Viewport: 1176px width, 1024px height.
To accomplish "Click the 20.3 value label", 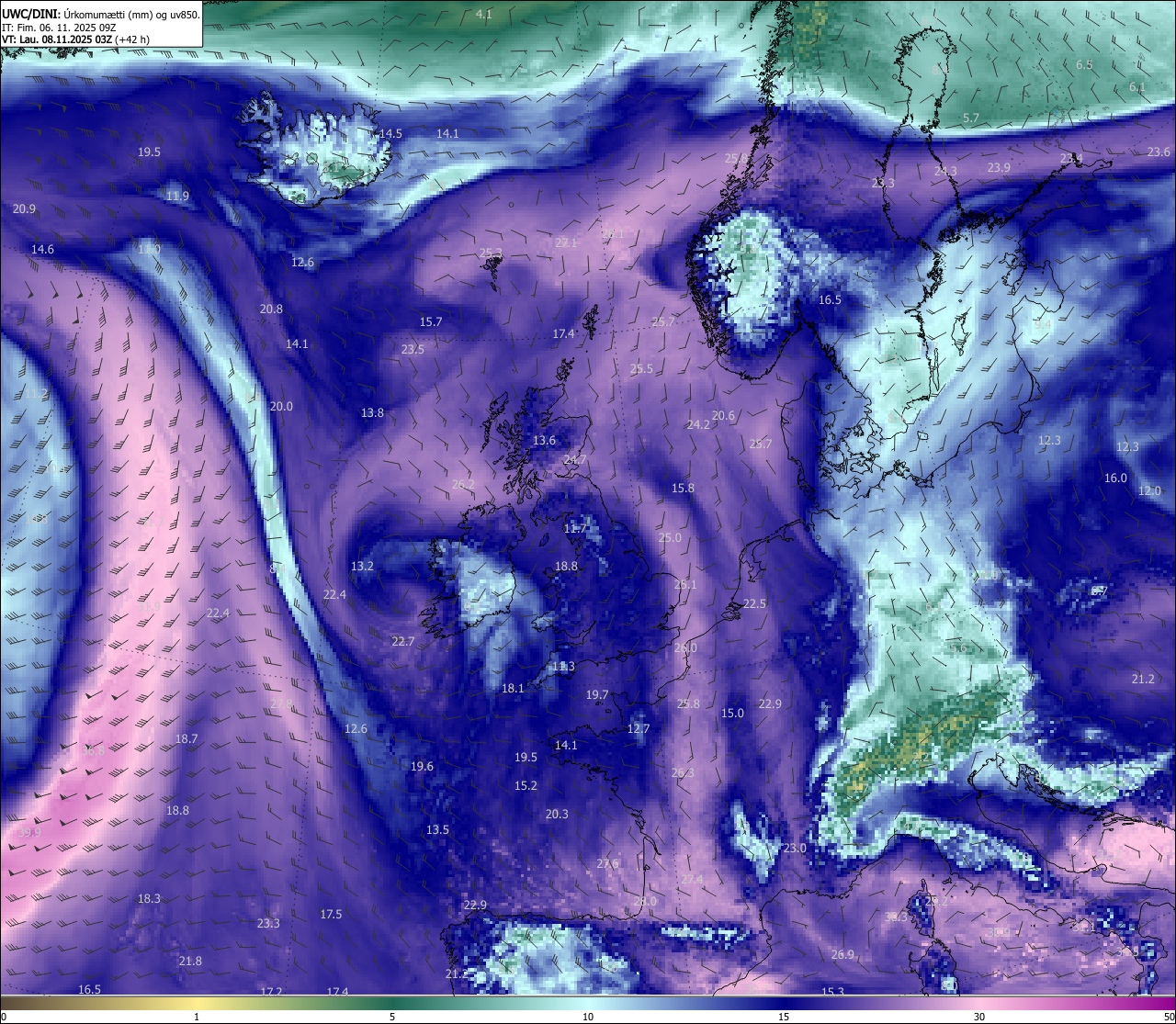I will [557, 815].
